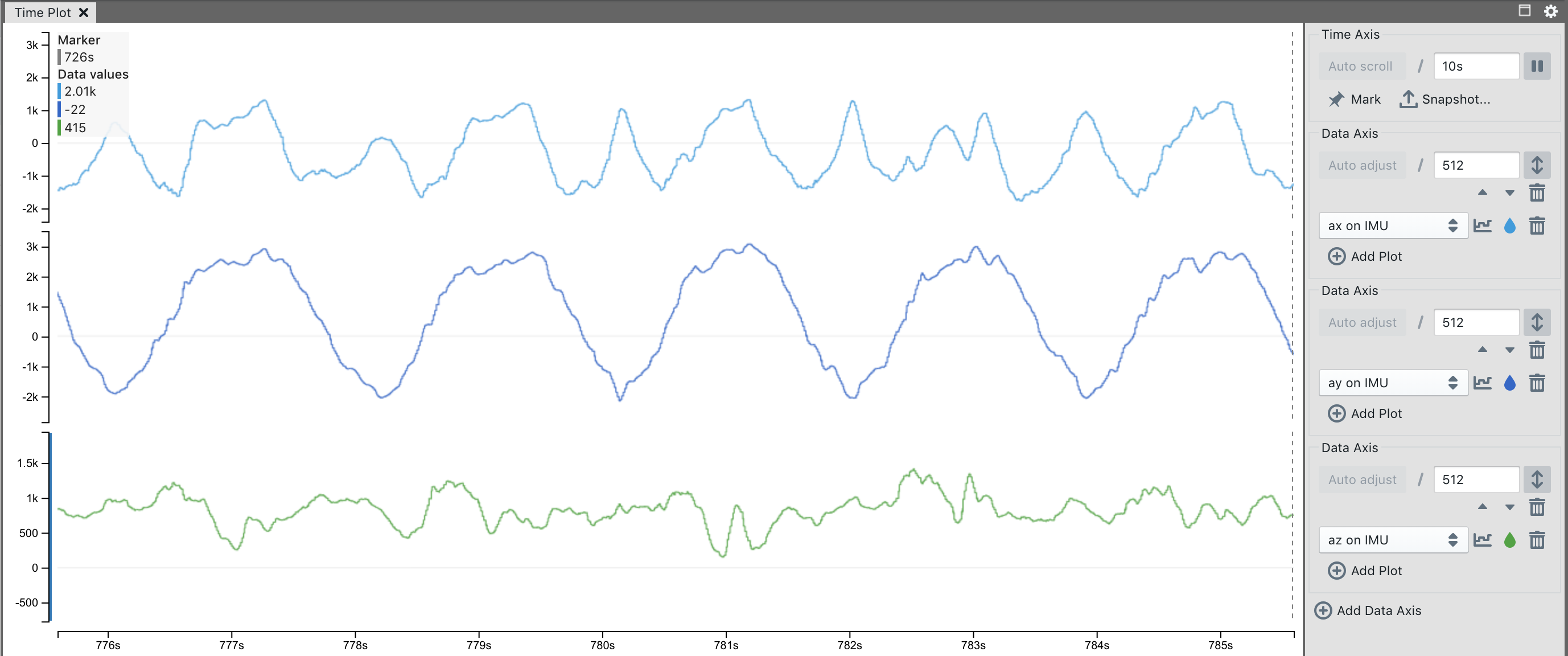1568x656 pixels.
Task: Move second Data Axis up
Action: point(1482,350)
